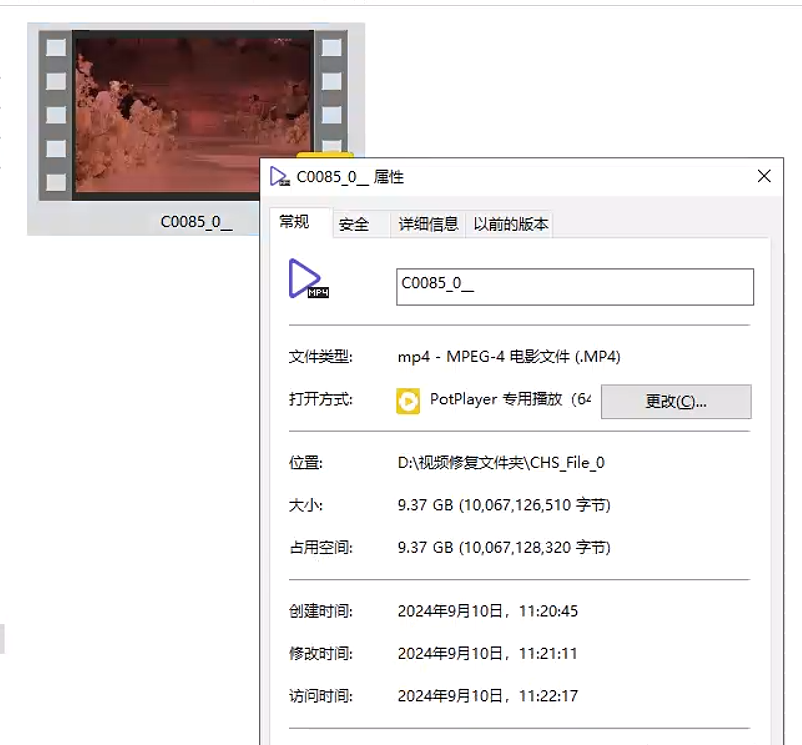The height and width of the screenshot is (745, 802).
Task: Click the yellow PotPlayer app icon beside 打开方式
Action: click(x=408, y=401)
